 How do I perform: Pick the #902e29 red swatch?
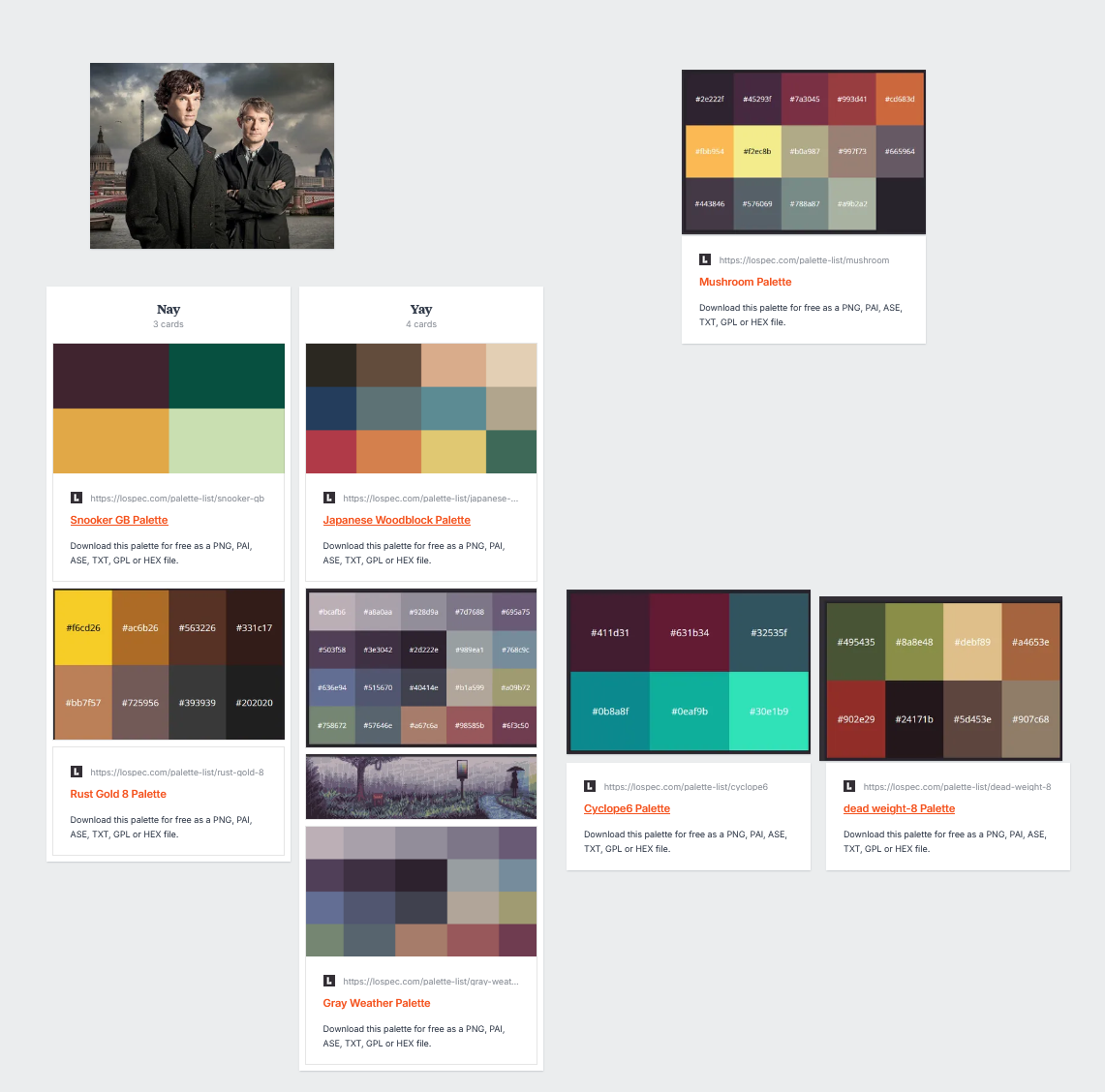[856, 719]
